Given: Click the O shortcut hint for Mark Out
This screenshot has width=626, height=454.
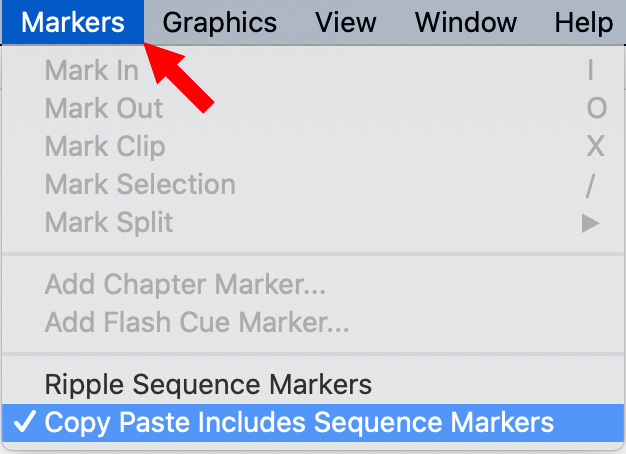Looking at the screenshot, I should (596, 109).
